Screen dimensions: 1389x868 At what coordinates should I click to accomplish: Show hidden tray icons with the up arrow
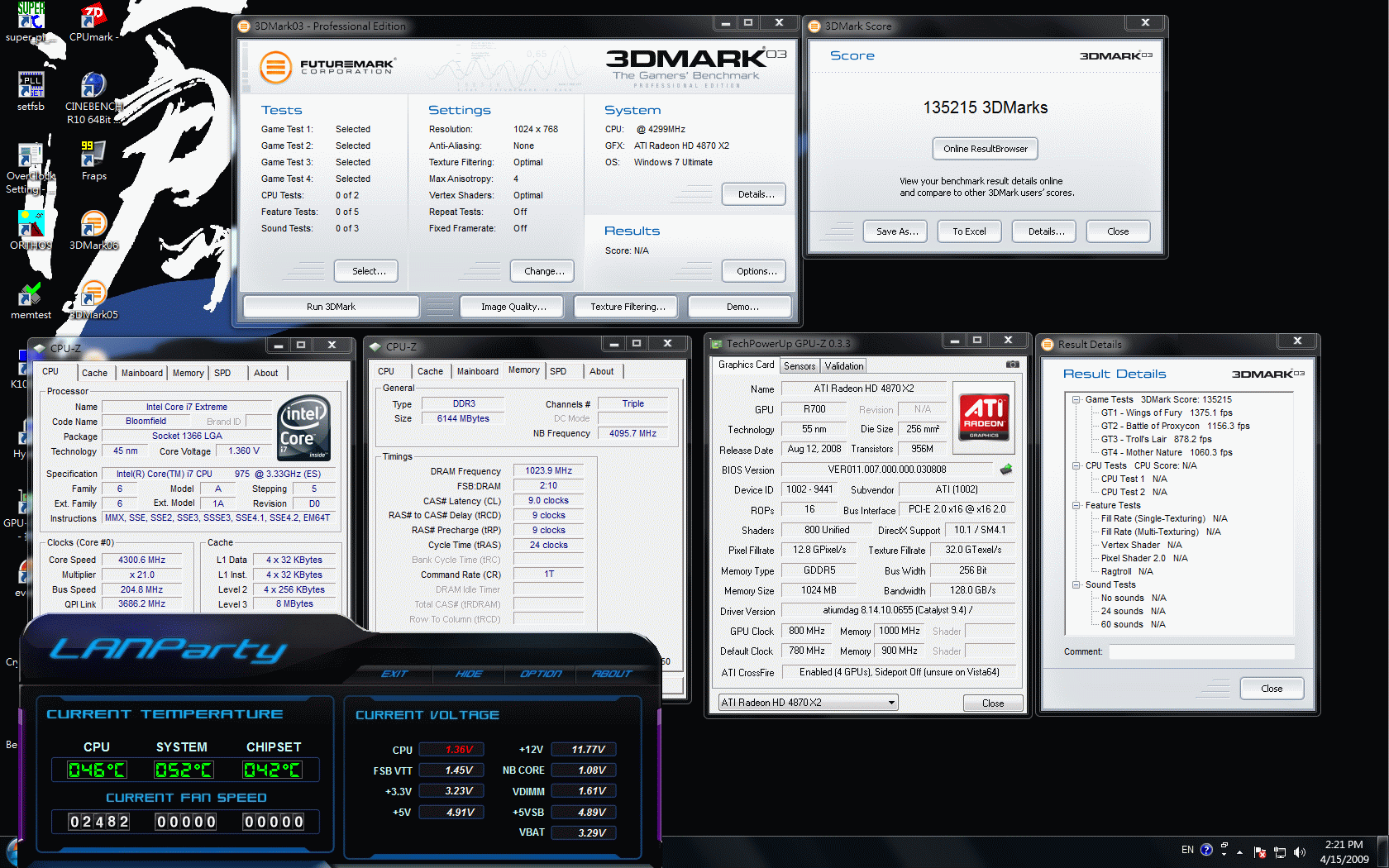pos(1239,851)
